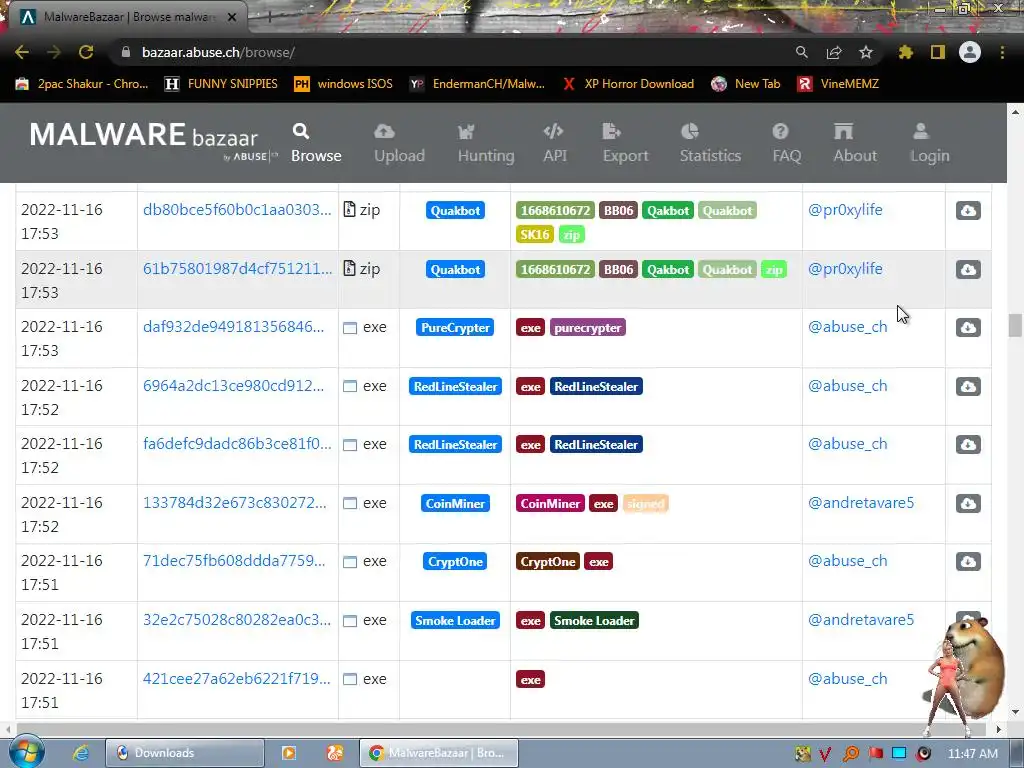The height and width of the screenshot is (768, 1024).
Task: Open reporter @pr0xylife on first row
Action: point(845,210)
